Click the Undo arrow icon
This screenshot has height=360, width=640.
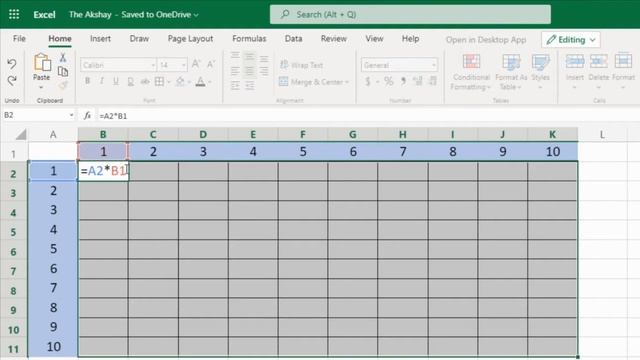(x=12, y=64)
